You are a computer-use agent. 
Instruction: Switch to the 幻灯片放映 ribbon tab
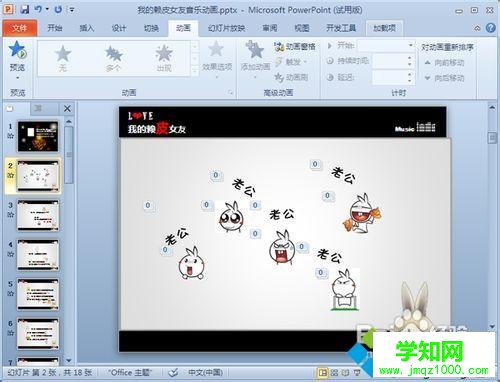[226, 28]
